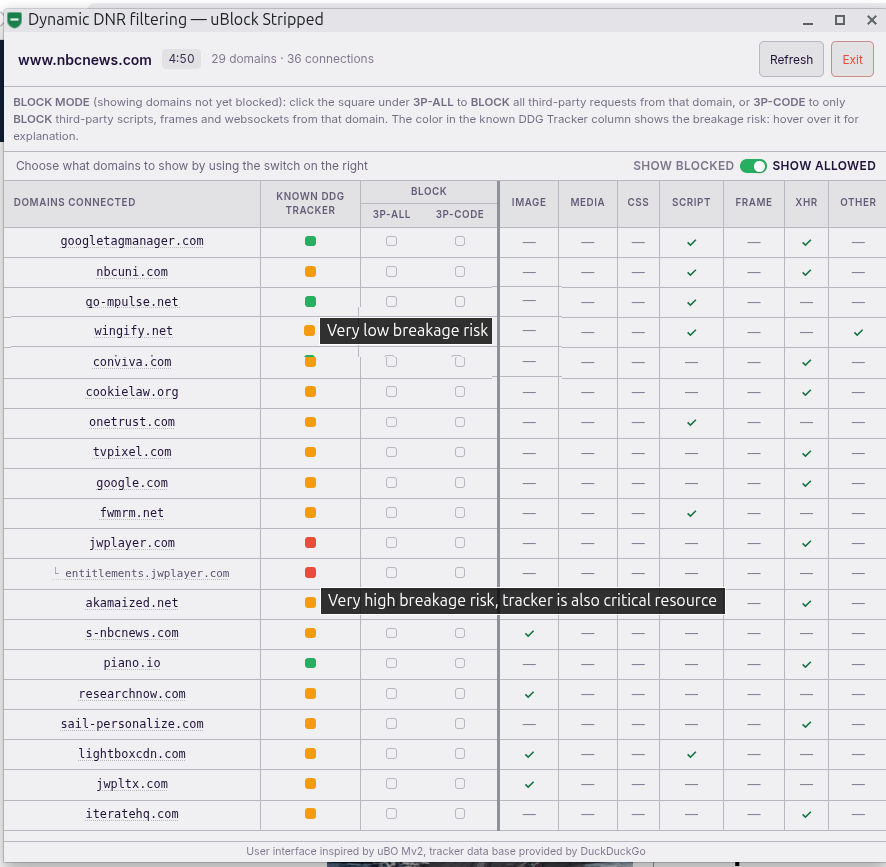This screenshot has width=886, height=867.
Task: Click the image checkmark for s-nbcnews.com
Action: click(x=529, y=634)
